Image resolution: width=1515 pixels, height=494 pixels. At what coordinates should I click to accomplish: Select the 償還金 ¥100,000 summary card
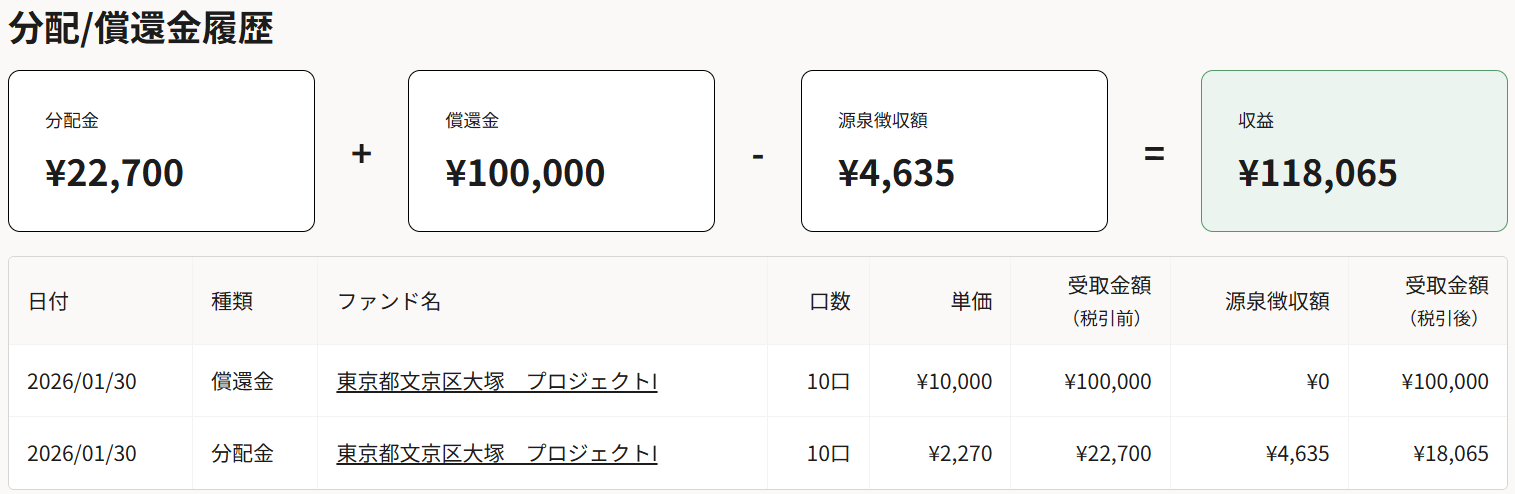pyautogui.click(x=561, y=151)
